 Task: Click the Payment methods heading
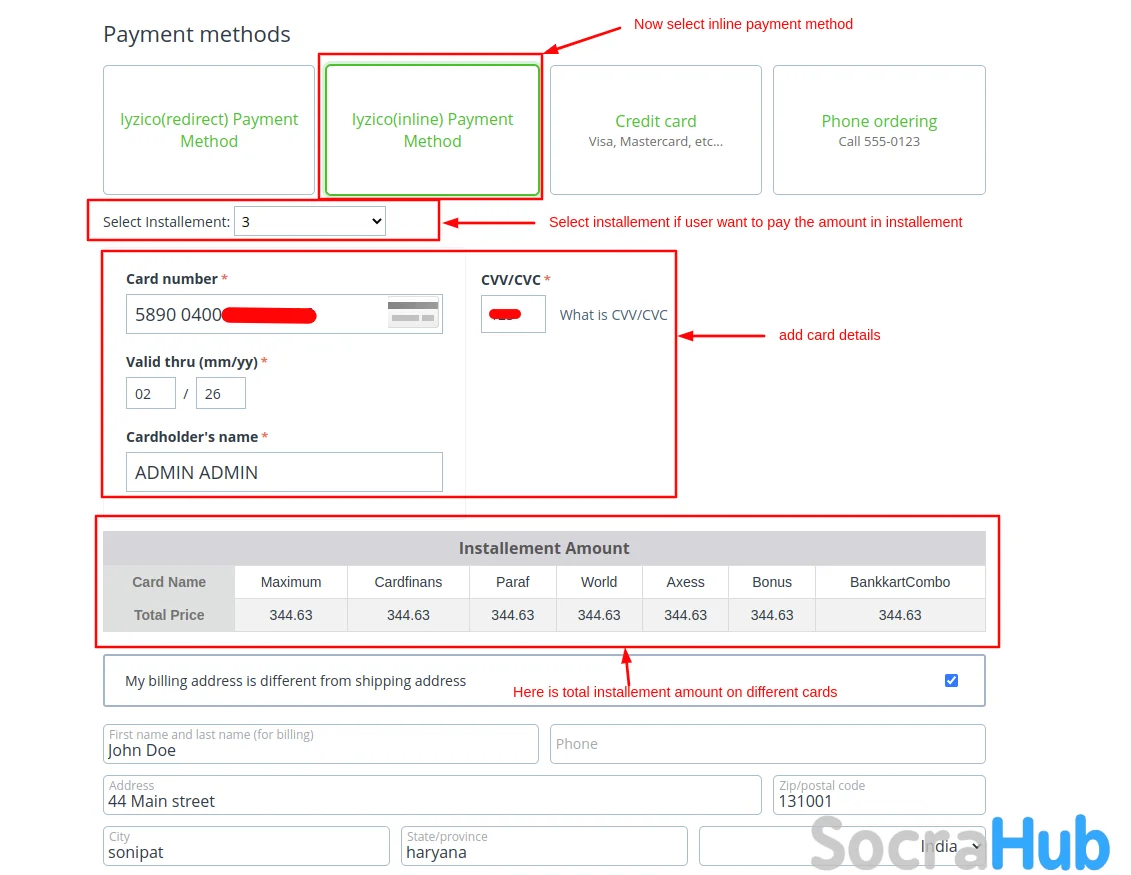pyautogui.click(x=197, y=34)
